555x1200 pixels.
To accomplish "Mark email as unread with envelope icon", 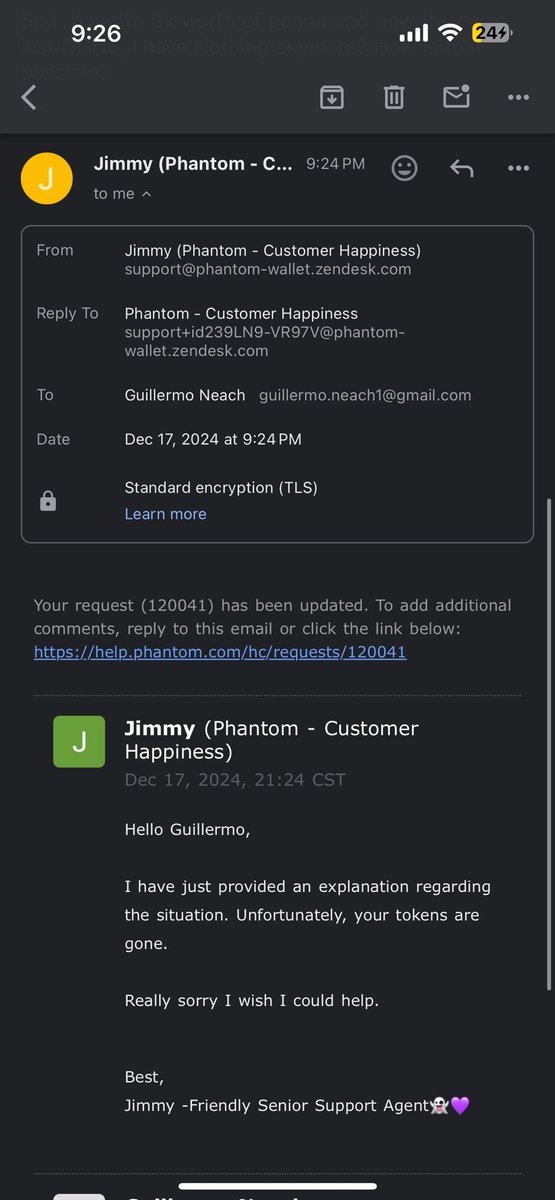I will click(x=456, y=97).
